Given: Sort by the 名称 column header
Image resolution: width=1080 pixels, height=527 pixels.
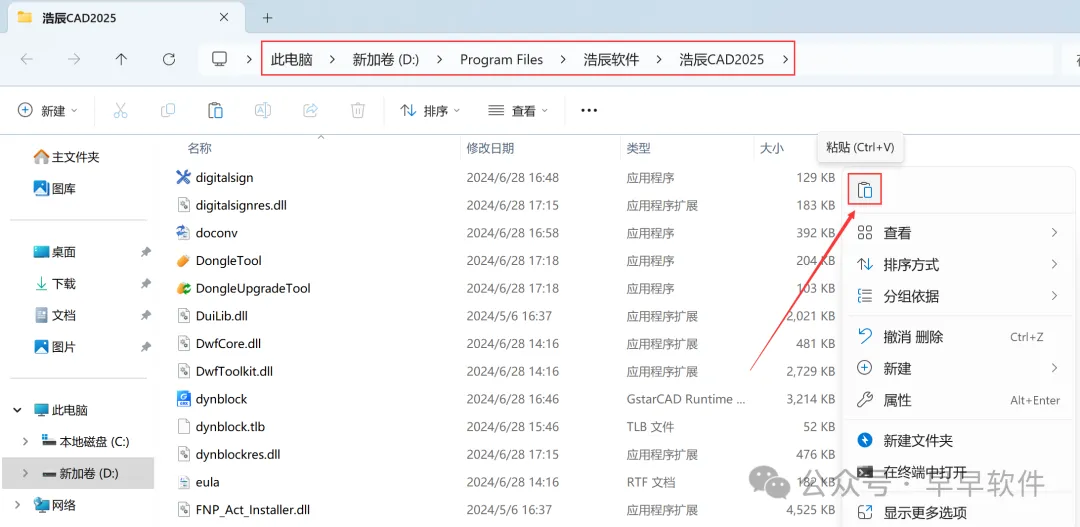Looking at the screenshot, I should [x=199, y=148].
